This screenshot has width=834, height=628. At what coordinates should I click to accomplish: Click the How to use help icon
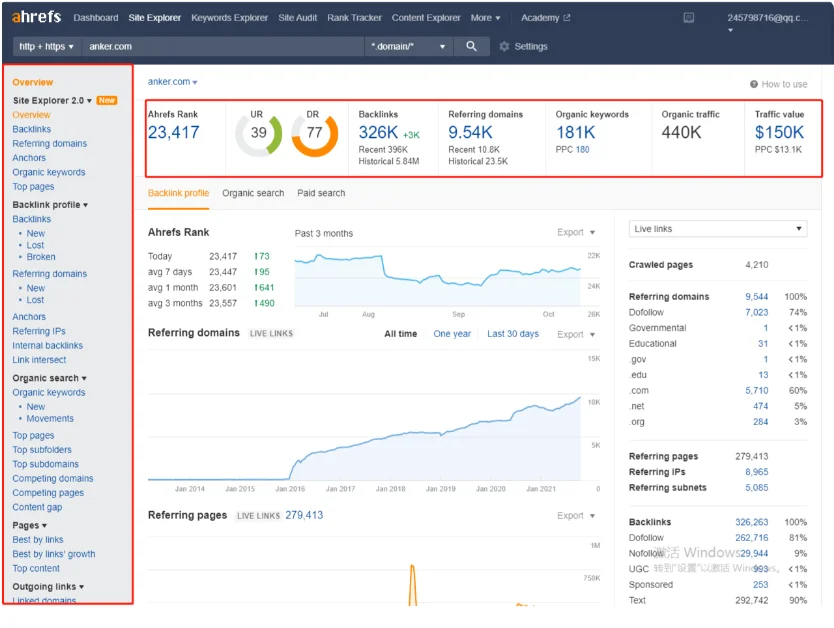pos(754,84)
